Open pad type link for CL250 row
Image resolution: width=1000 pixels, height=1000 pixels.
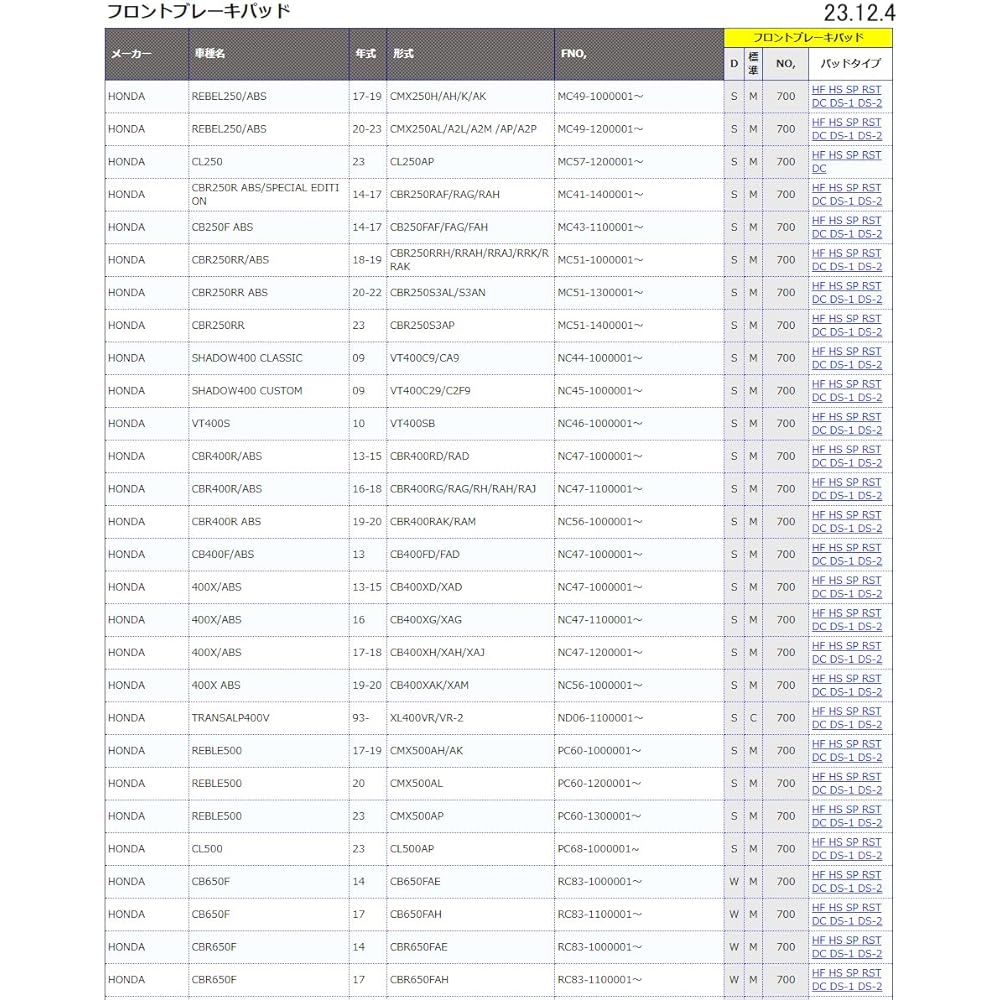coord(846,162)
